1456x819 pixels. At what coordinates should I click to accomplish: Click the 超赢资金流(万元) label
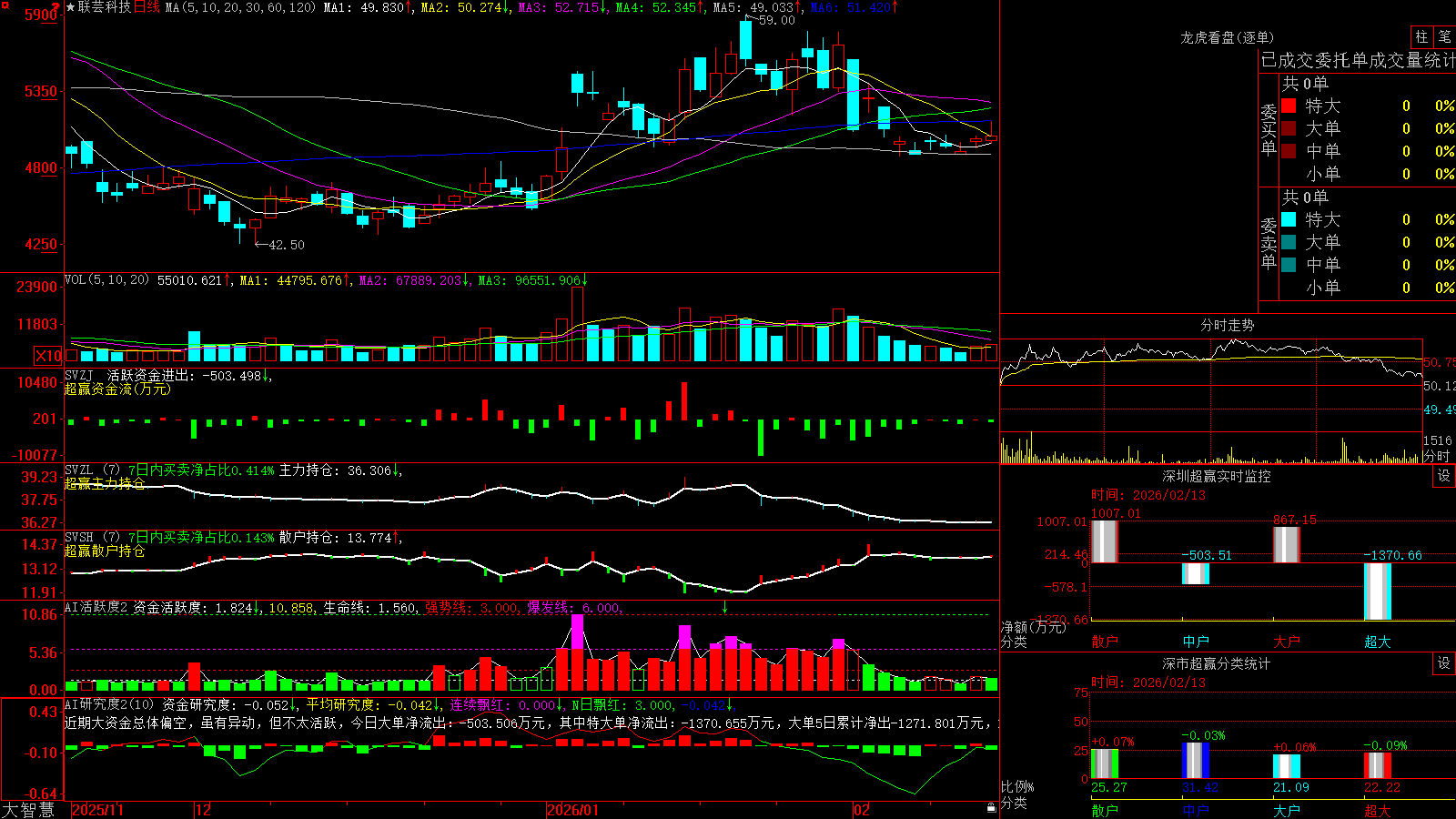click(x=117, y=389)
